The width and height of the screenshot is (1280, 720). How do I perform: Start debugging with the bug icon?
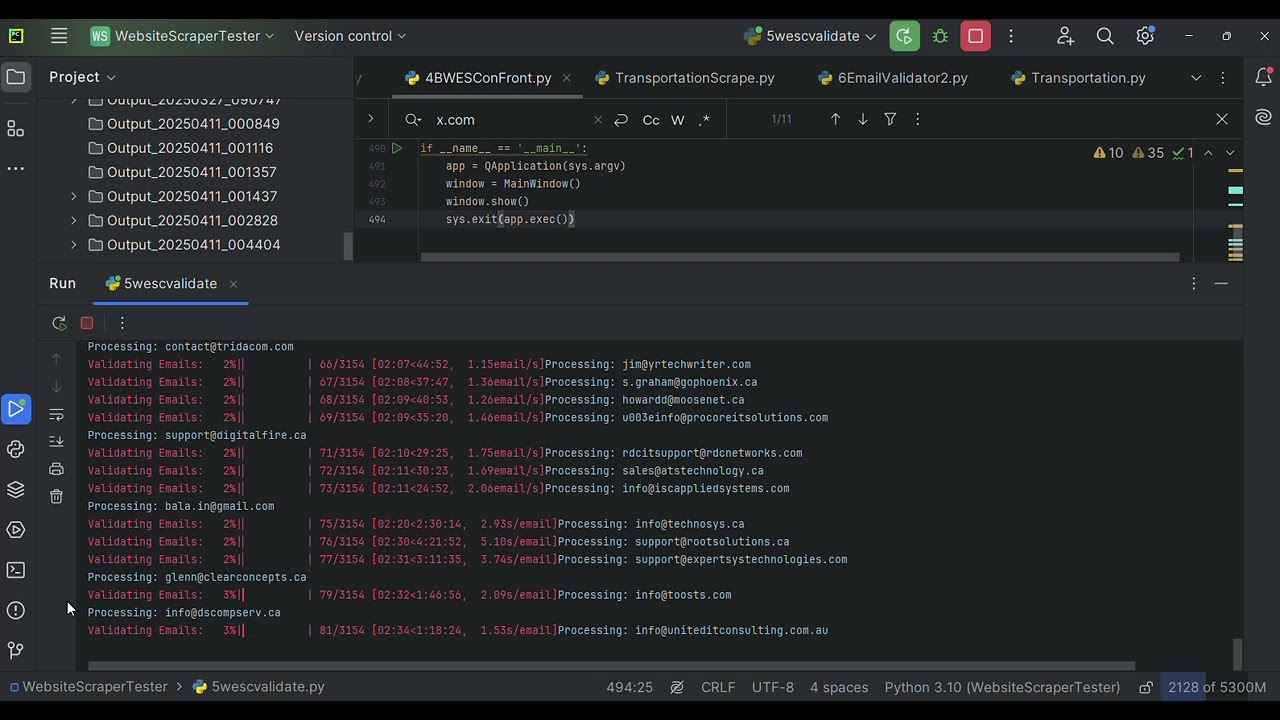coord(940,36)
